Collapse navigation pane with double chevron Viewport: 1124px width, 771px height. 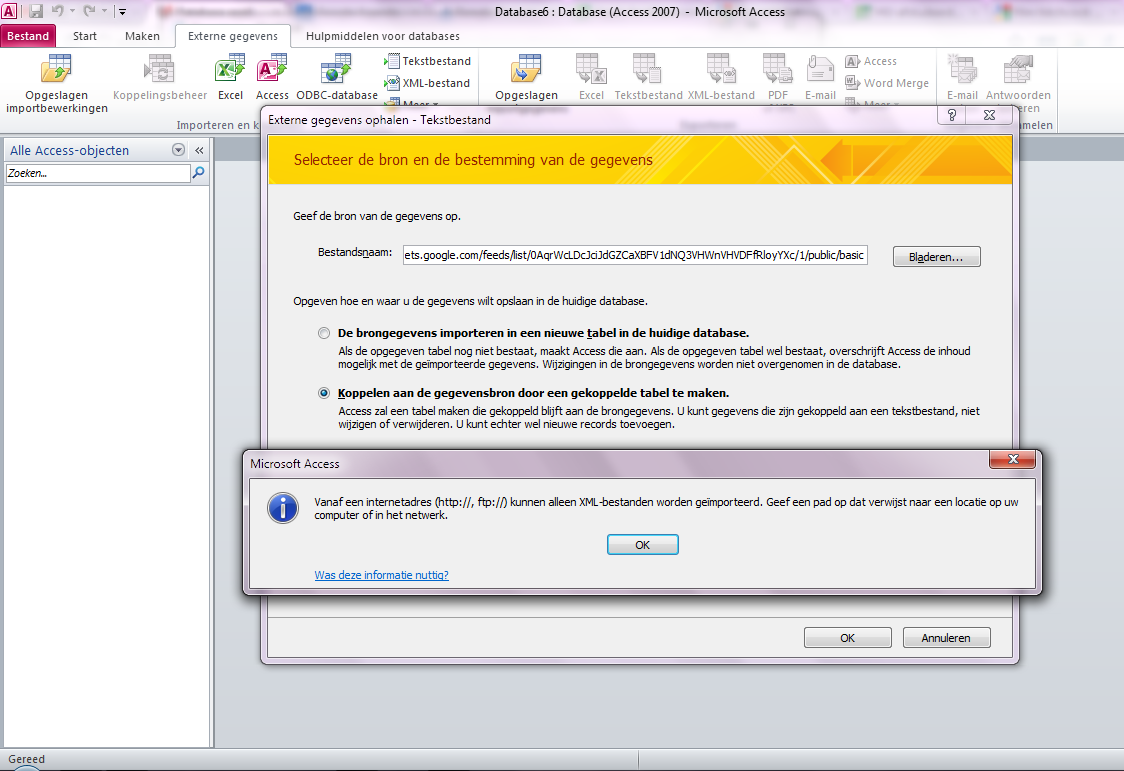[x=199, y=150]
